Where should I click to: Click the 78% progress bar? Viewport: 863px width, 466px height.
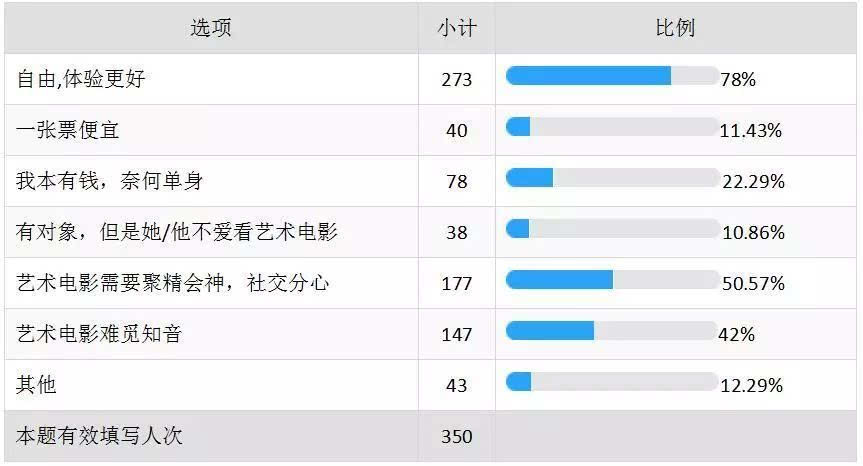click(612, 76)
